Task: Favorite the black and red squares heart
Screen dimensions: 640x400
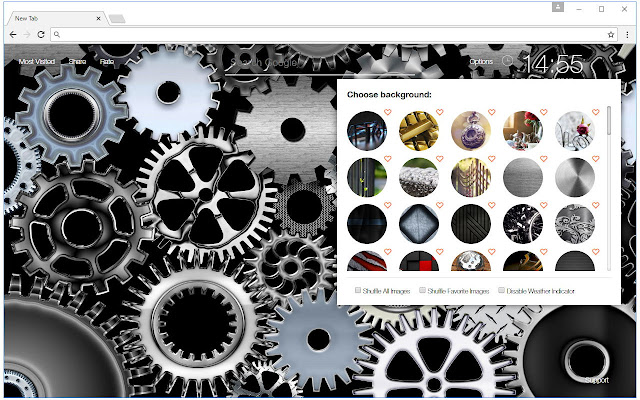Action: click(440, 251)
